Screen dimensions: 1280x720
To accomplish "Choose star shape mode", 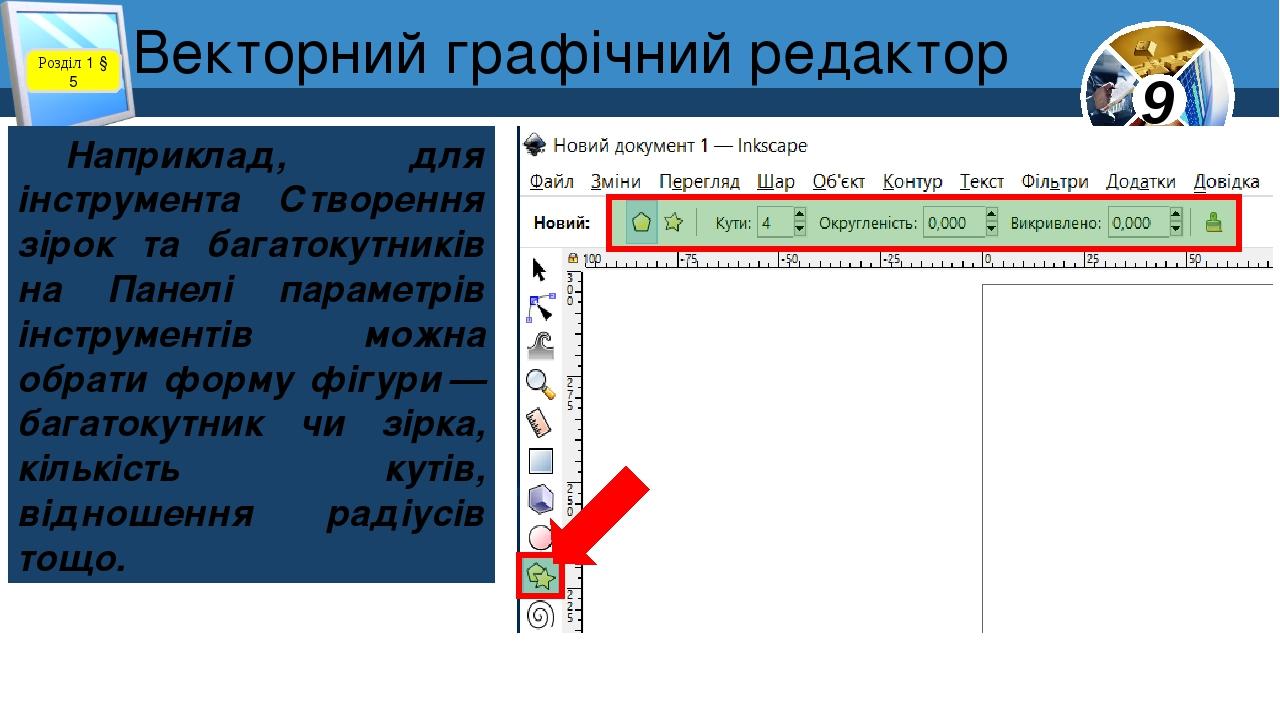I will click(x=674, y=222).
